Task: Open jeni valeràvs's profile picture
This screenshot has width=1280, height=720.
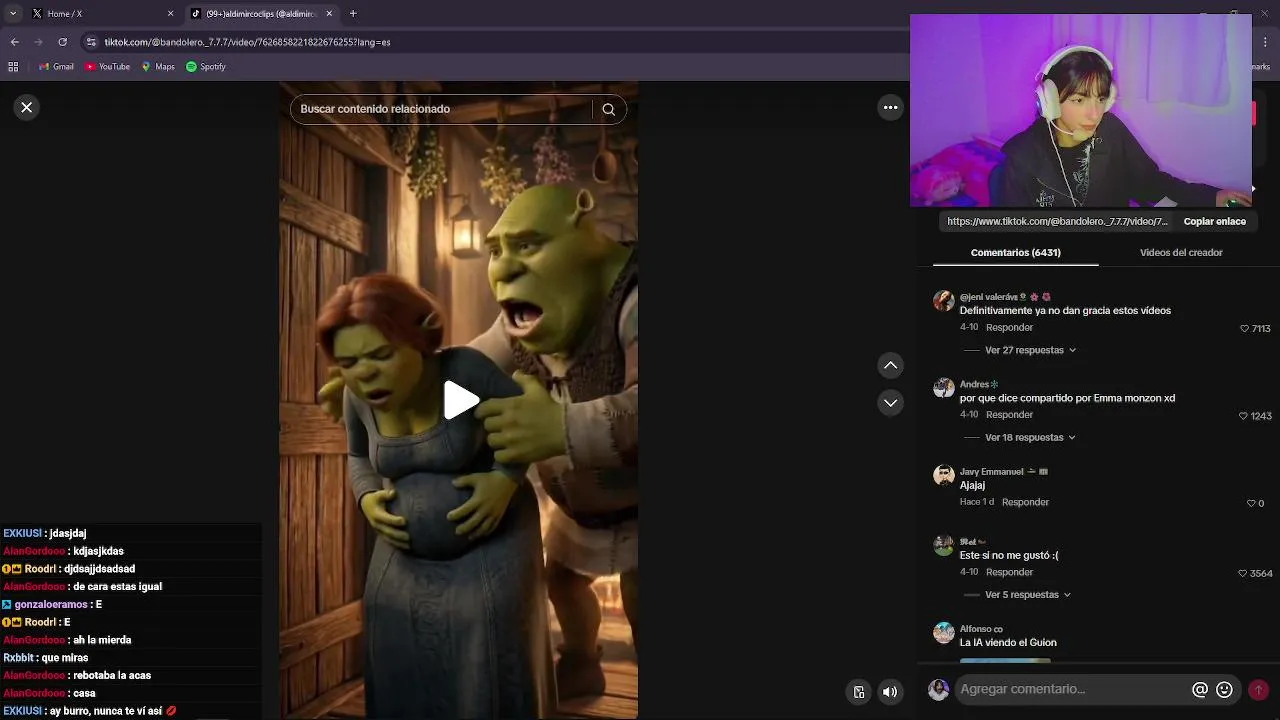Action: coord(943,301)
